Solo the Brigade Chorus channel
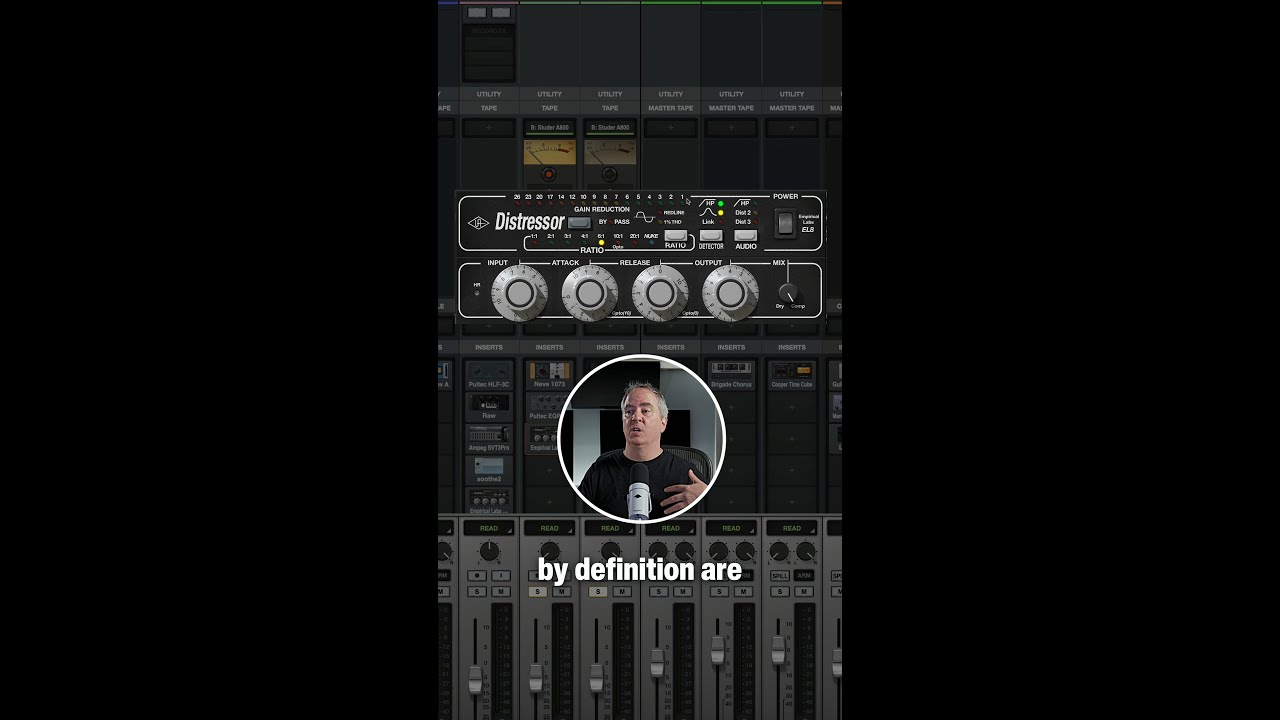1280x720 pixels. pos(719,592)
